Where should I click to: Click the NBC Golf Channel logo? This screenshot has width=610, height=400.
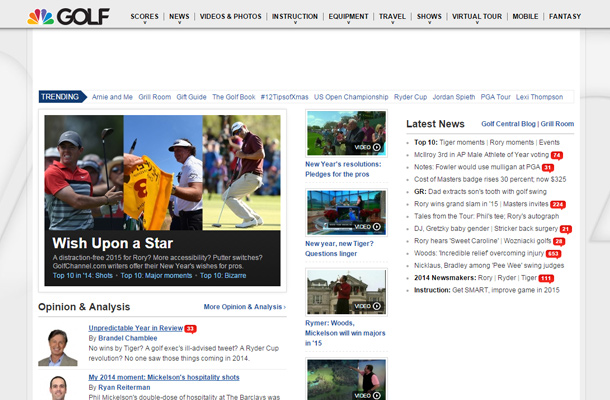point(67,15)
